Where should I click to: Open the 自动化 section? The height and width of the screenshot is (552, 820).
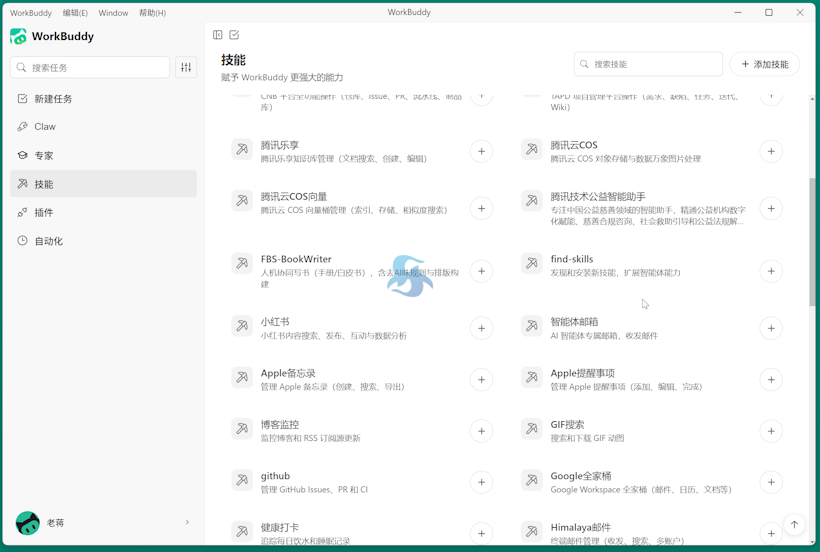[104, 241]
